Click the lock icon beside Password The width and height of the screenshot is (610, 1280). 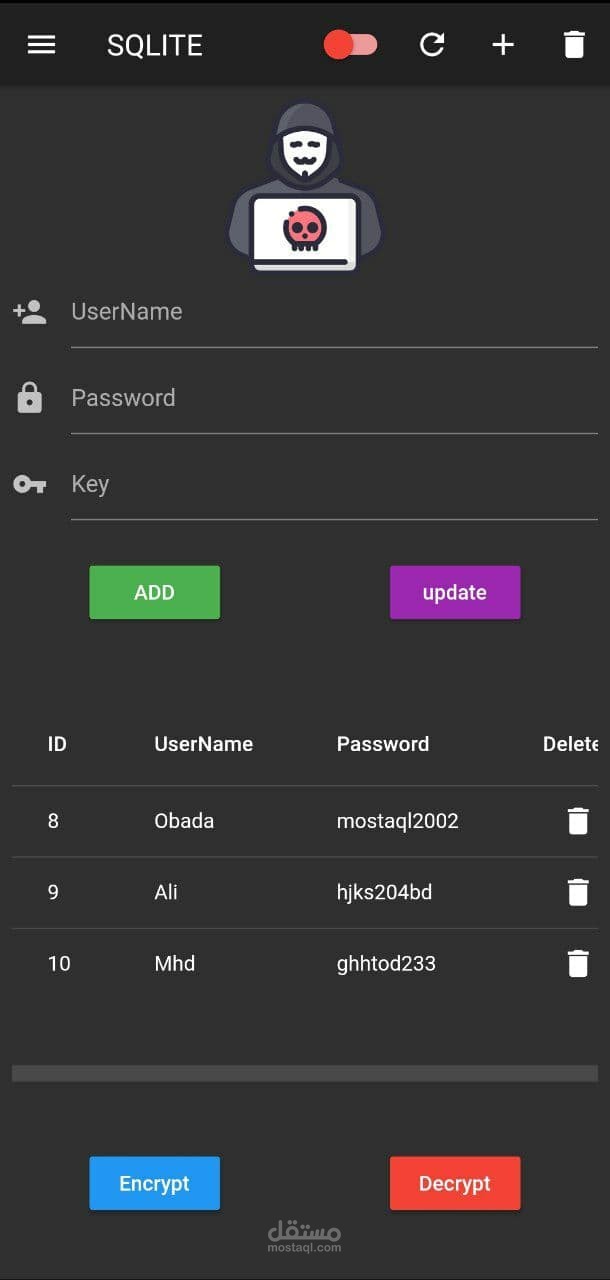pos(30,398)
